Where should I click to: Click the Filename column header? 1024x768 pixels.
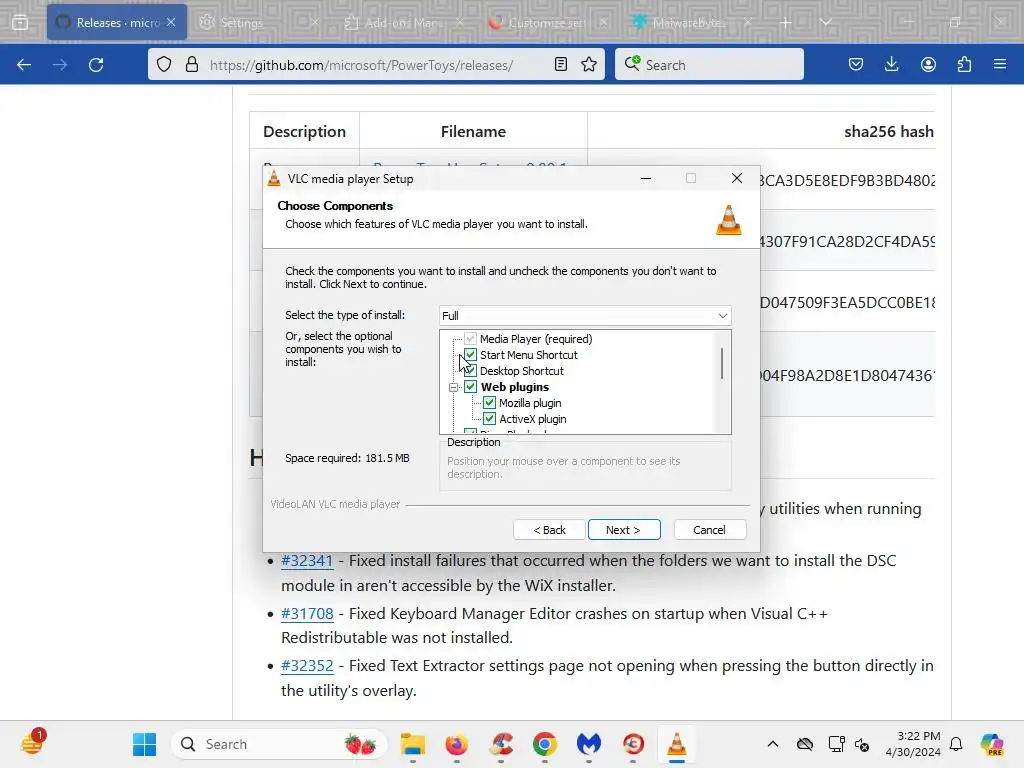473,131
